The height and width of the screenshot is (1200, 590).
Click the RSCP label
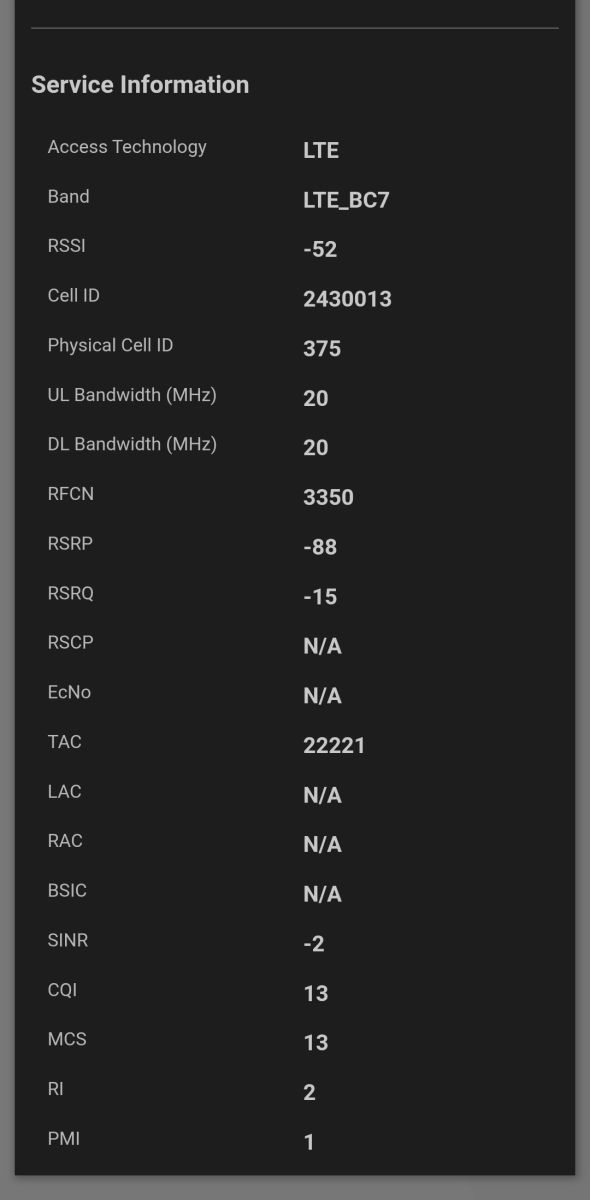point(70,643)
